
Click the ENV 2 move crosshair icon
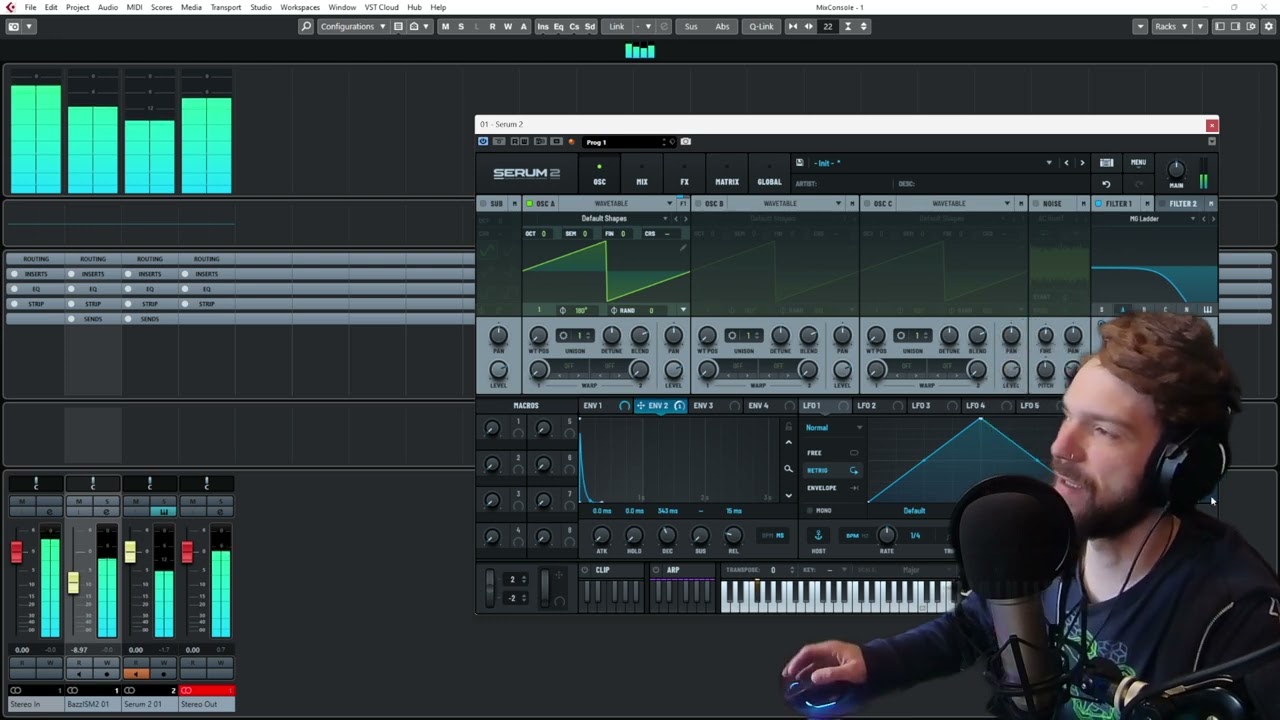640,406
